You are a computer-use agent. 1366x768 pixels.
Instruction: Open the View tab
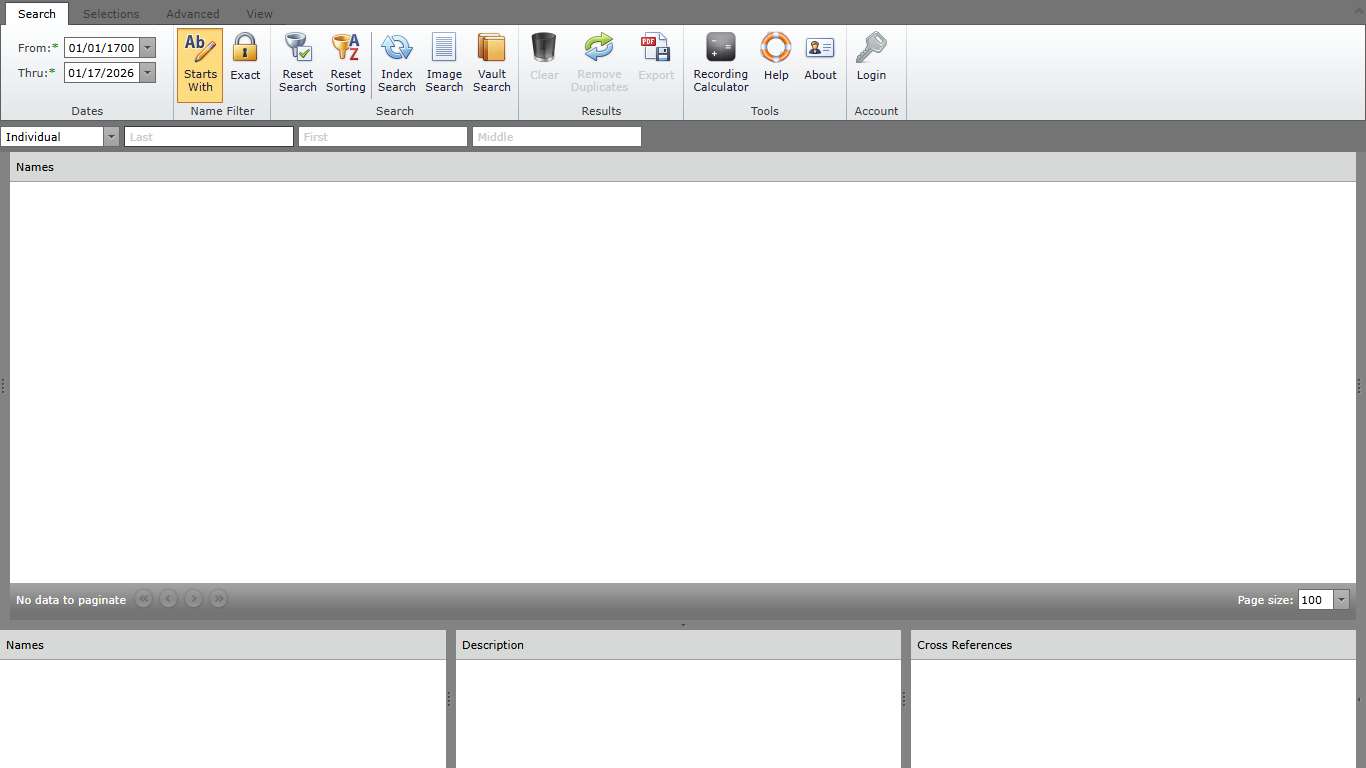(259, 14)
